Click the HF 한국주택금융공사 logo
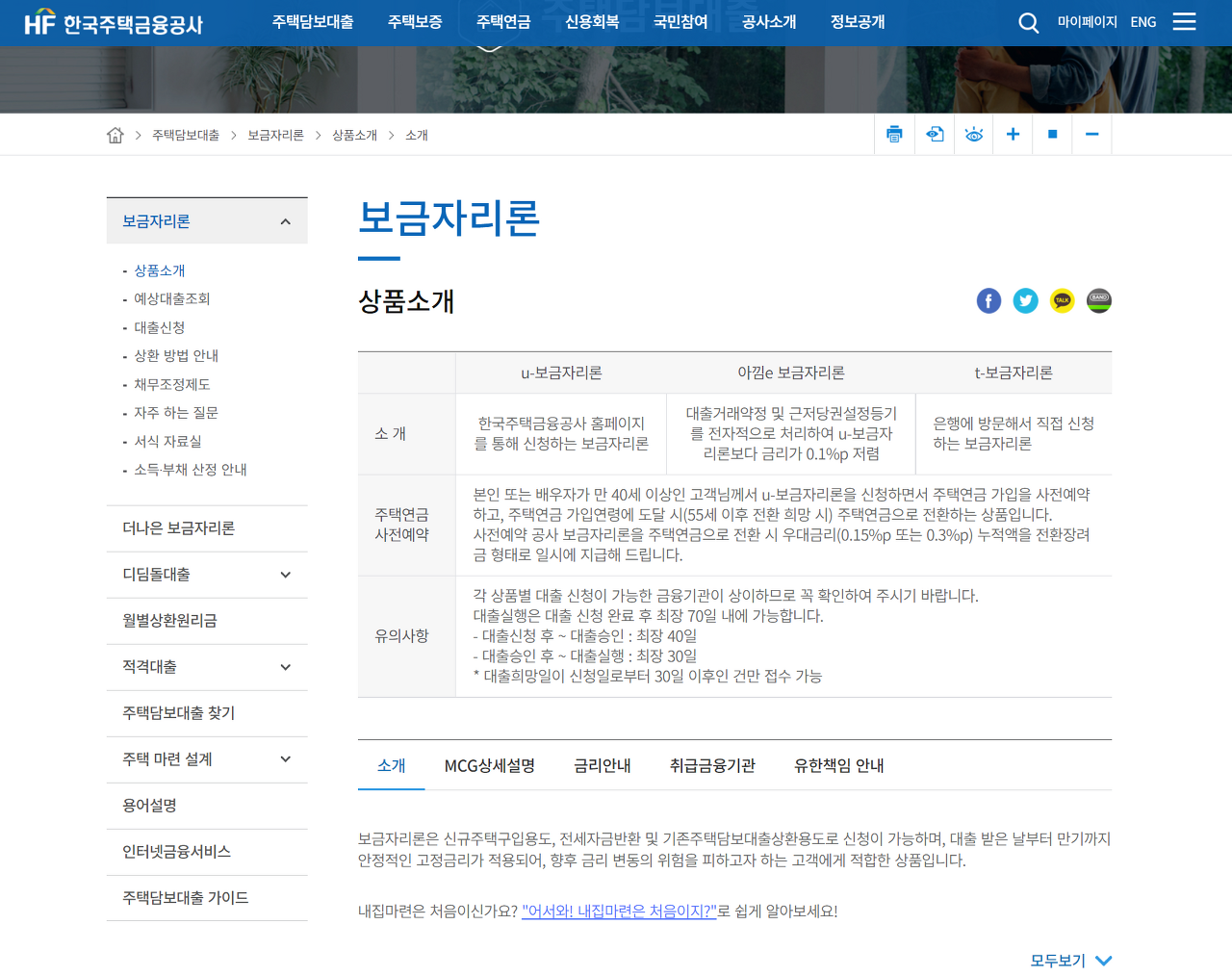 coord(114,22)
